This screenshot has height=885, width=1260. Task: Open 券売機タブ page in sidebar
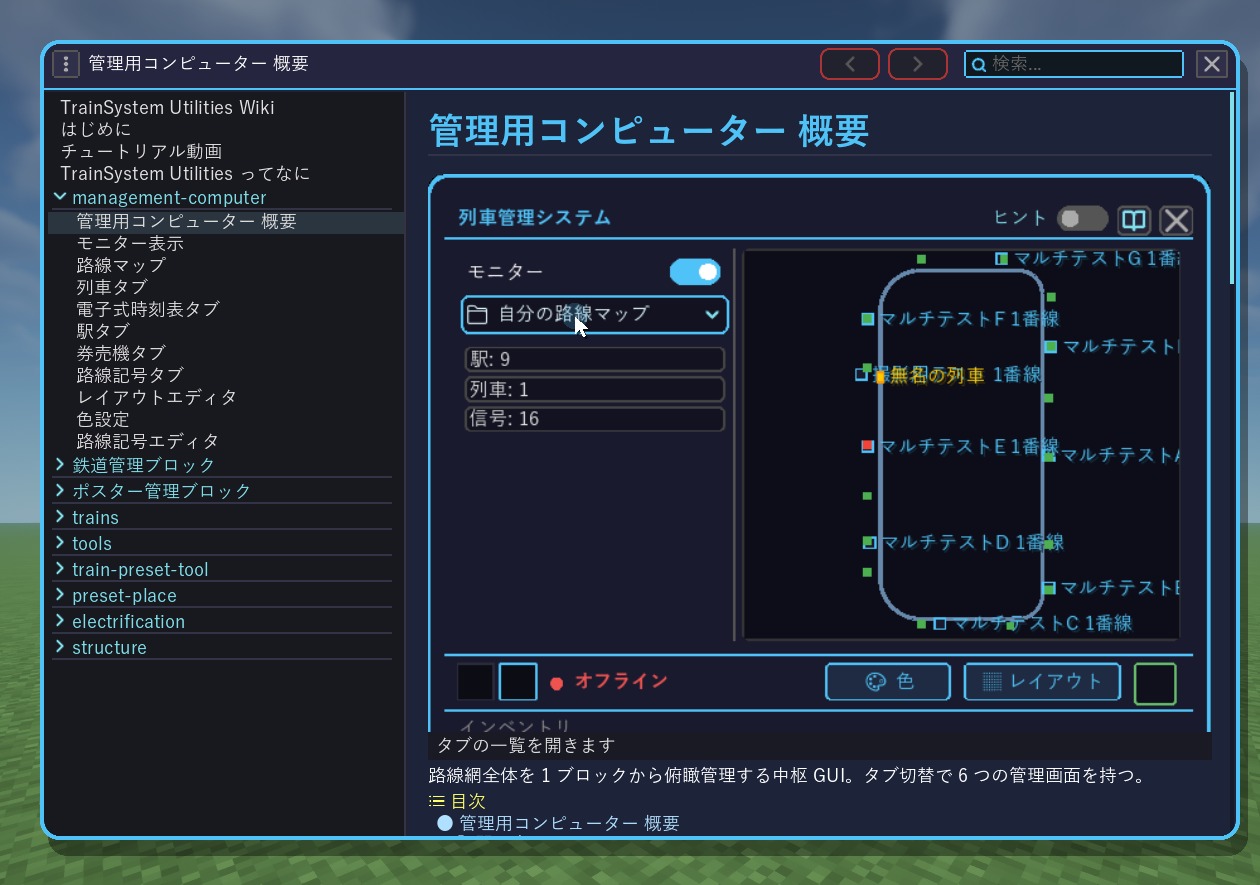point(121,354)
